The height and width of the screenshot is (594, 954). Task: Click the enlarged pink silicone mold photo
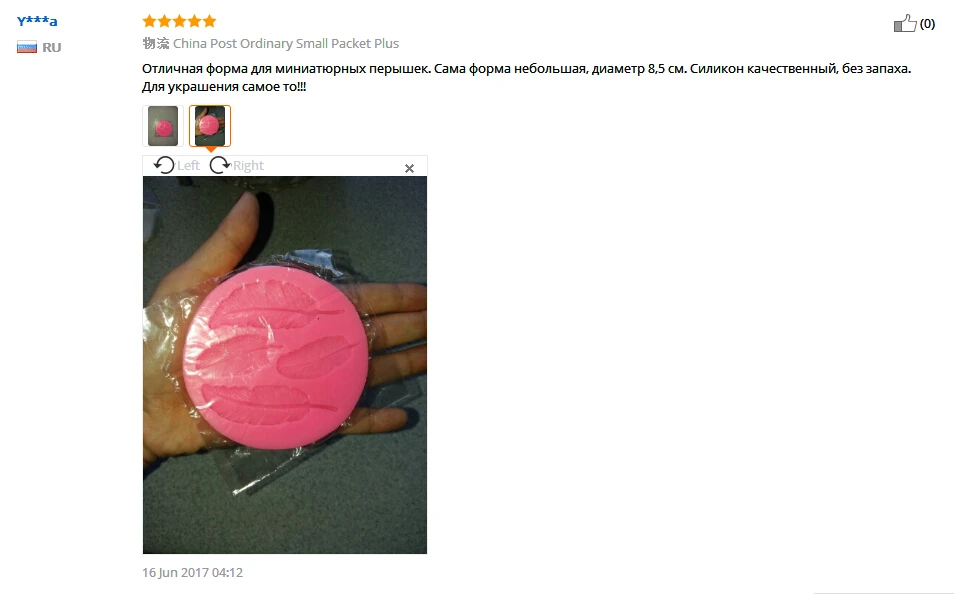285,365
